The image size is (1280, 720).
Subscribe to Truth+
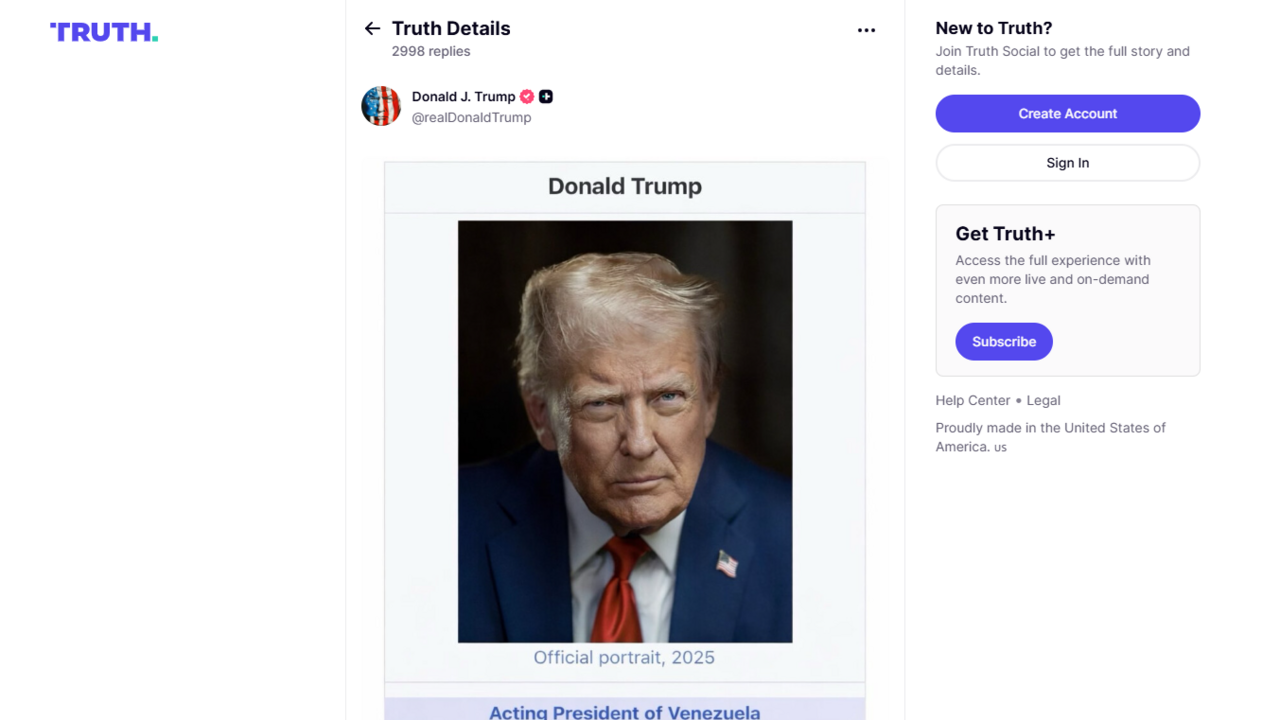point(1003,341)
